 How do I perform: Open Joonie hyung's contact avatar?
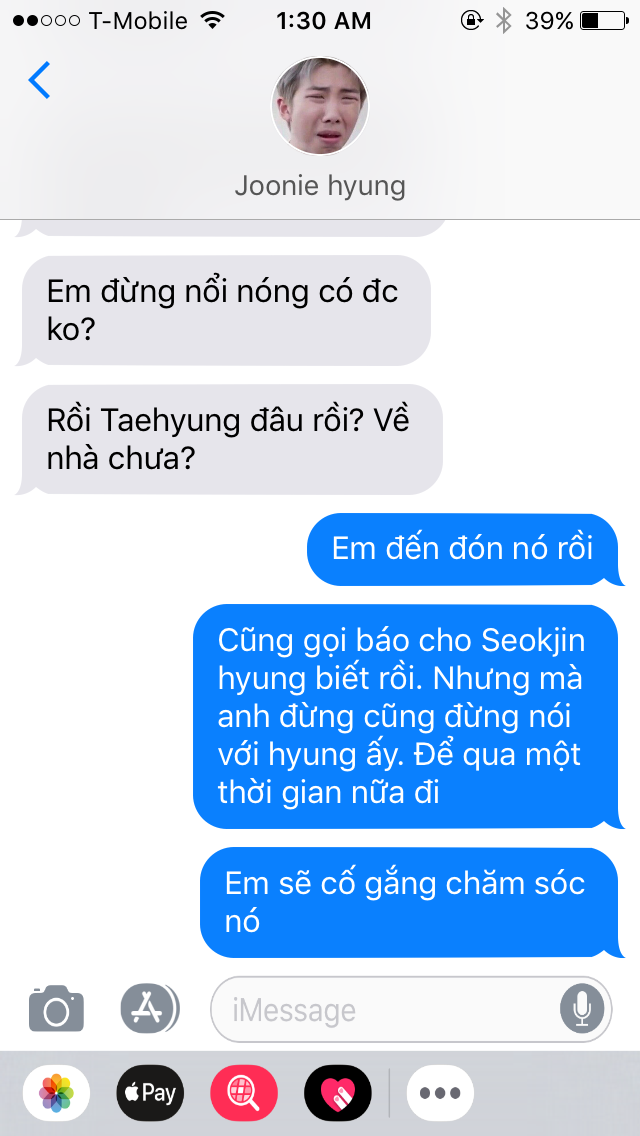pos(320,106)
